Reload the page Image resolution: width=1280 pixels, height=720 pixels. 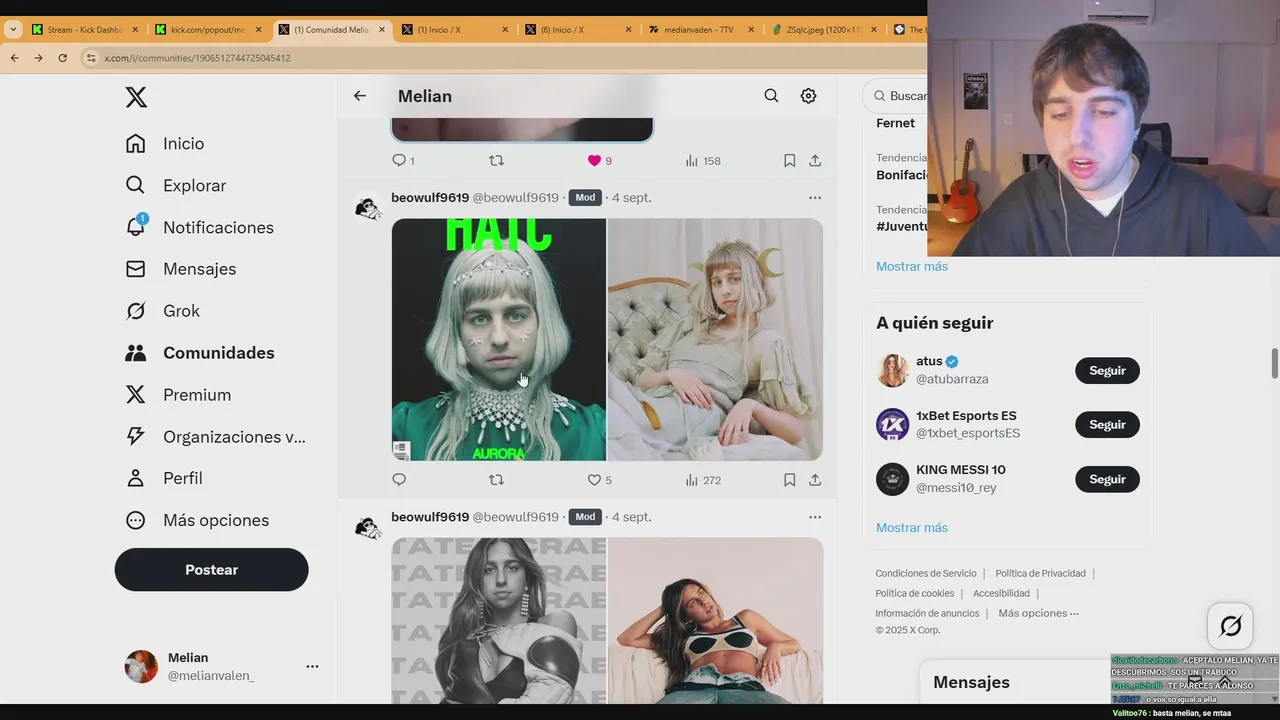tap(62, 58)
